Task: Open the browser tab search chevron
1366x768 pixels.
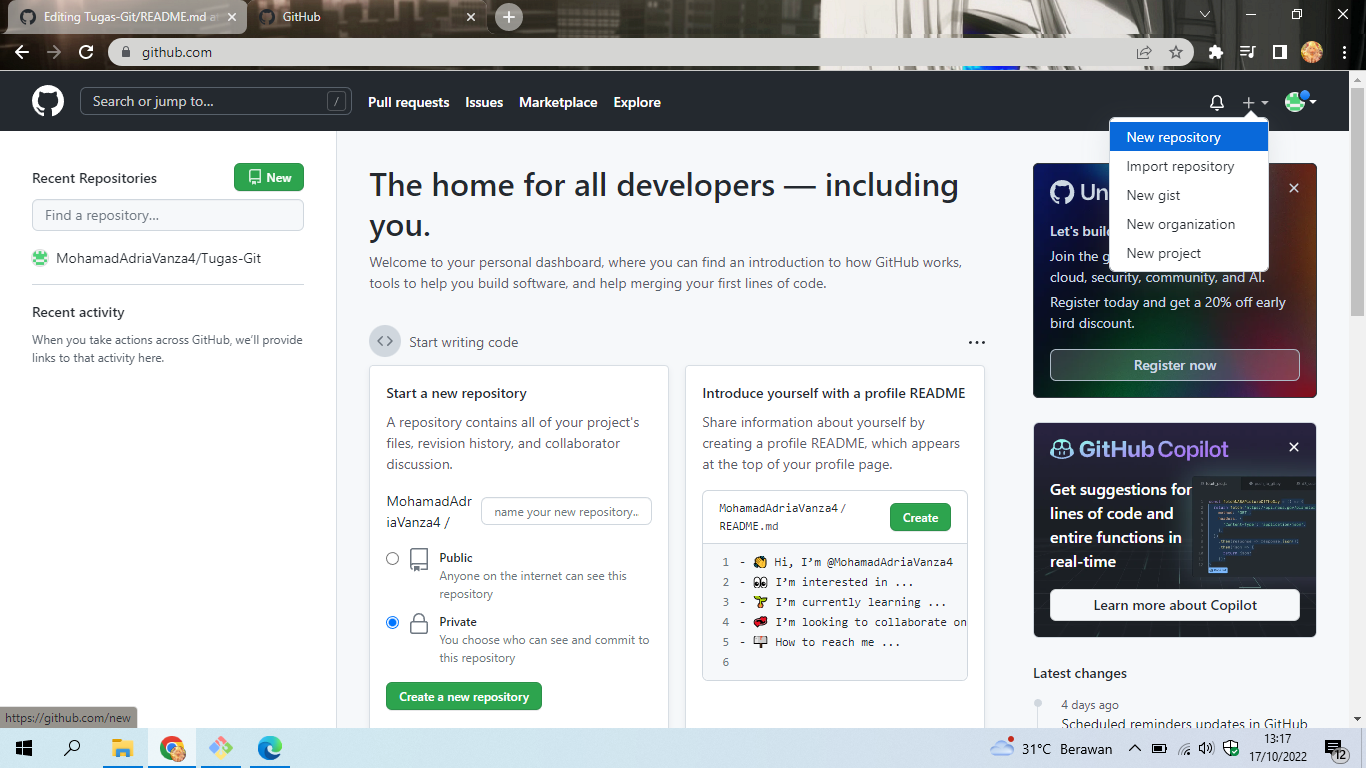Action: [x=1204, y=14]
